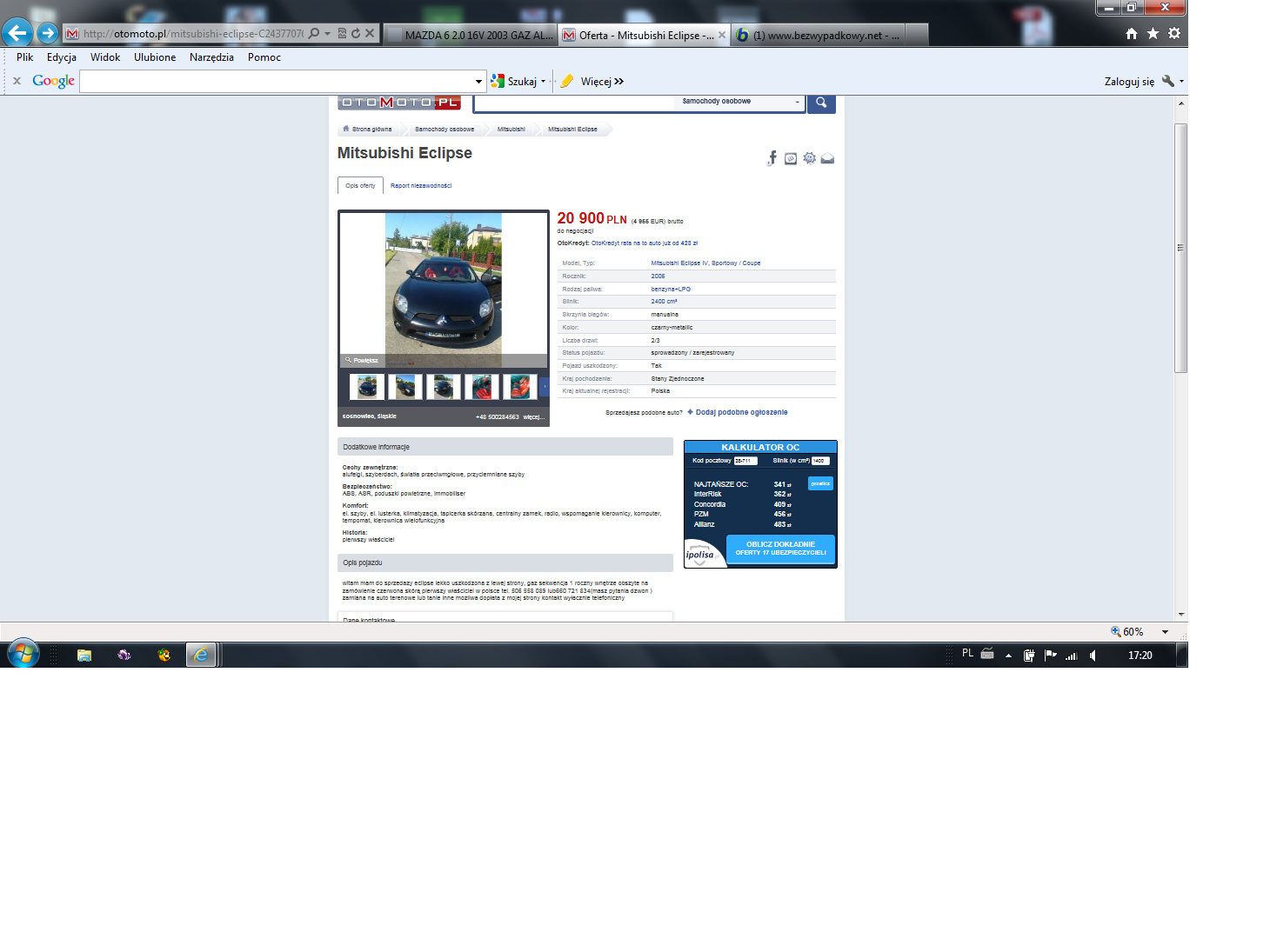Click the address bar search magnifier icon
This screenshot has width=1270, height=952.
(x=313, y=33)
